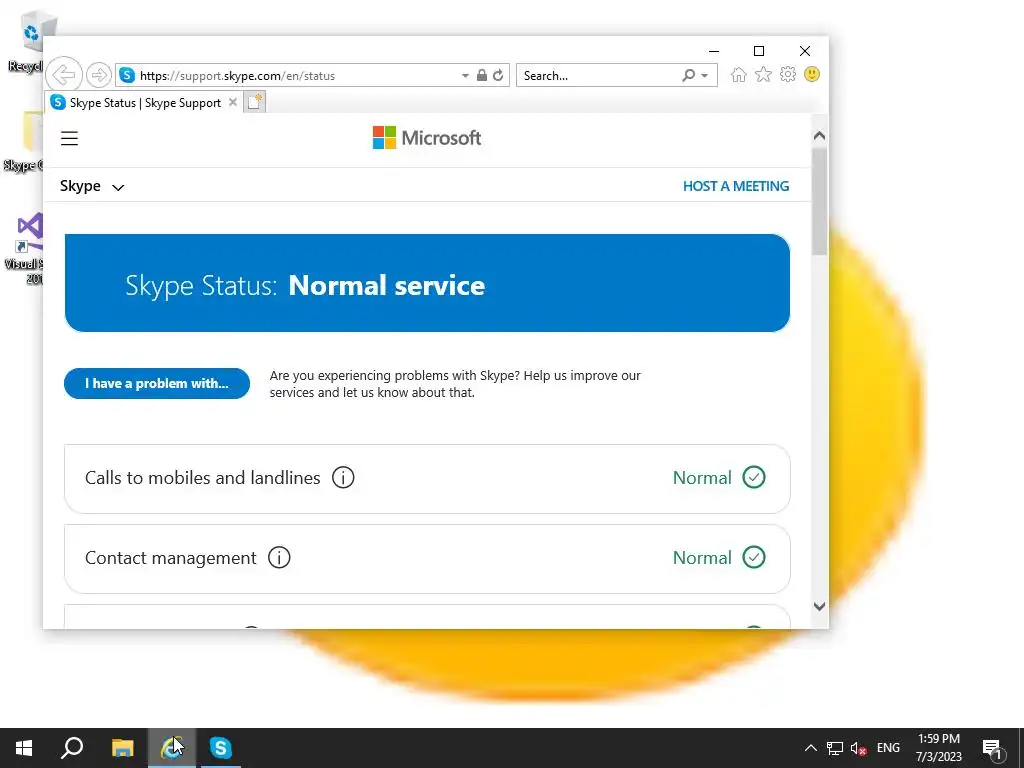Image resolution: width=1024 pixels, height=768 pixels.
Task: Click the Contact management label
Action: click(170, 558)
